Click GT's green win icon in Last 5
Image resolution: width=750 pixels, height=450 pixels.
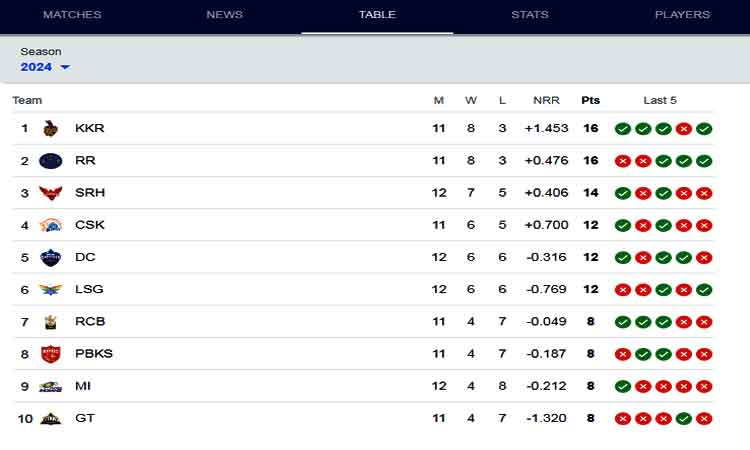pyautogui.click(x=684, y=419)
